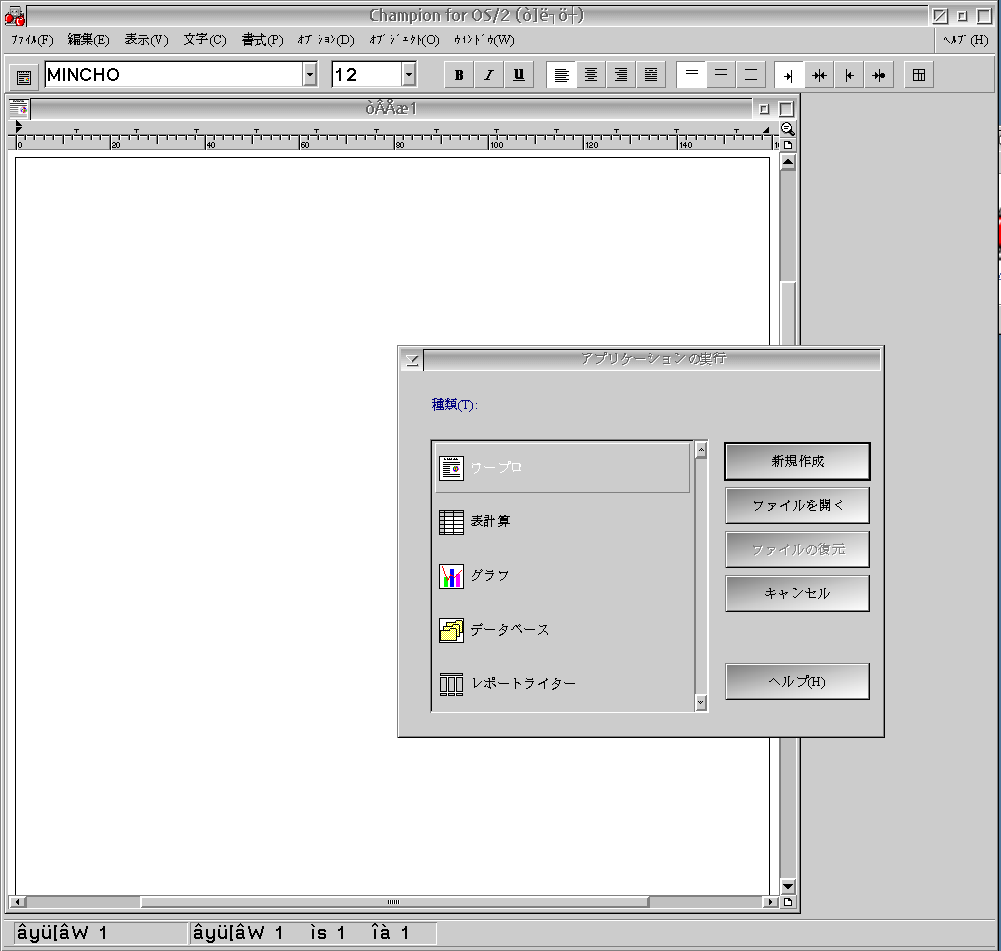Select the right-align tab stop icon
Screen dimensions: 1001x951
tap(789, 75)
